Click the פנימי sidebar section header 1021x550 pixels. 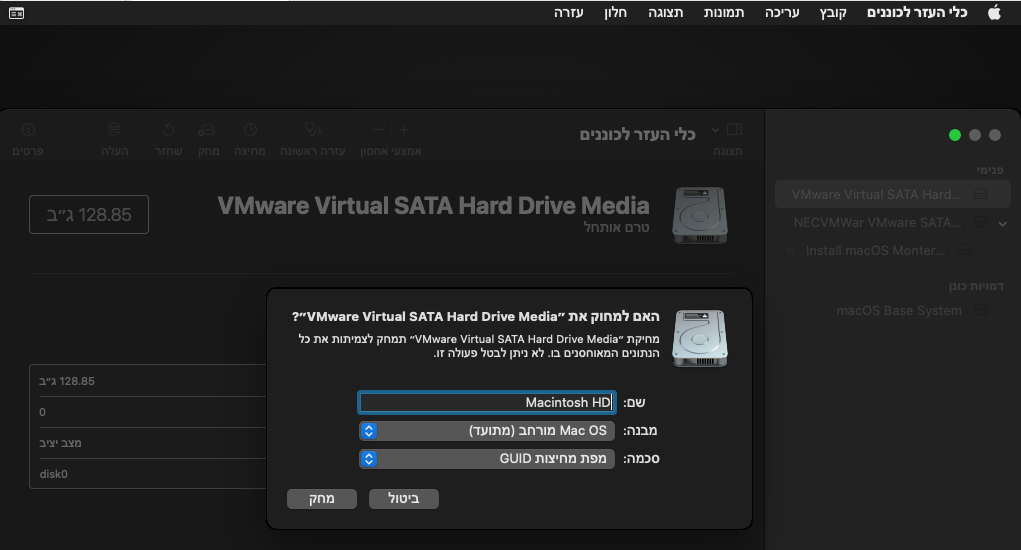click(990, 170)
